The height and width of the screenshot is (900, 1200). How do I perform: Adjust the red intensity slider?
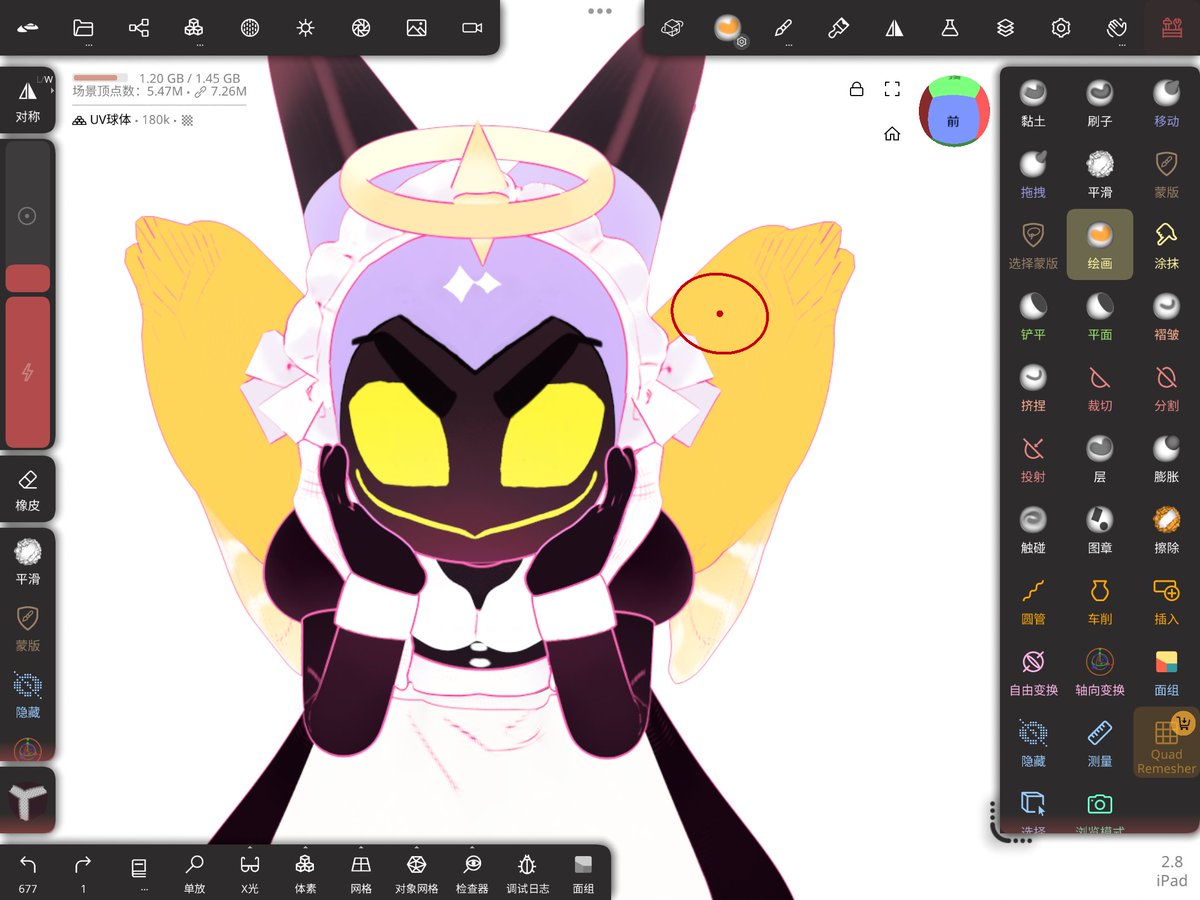[x=28, y=372]
